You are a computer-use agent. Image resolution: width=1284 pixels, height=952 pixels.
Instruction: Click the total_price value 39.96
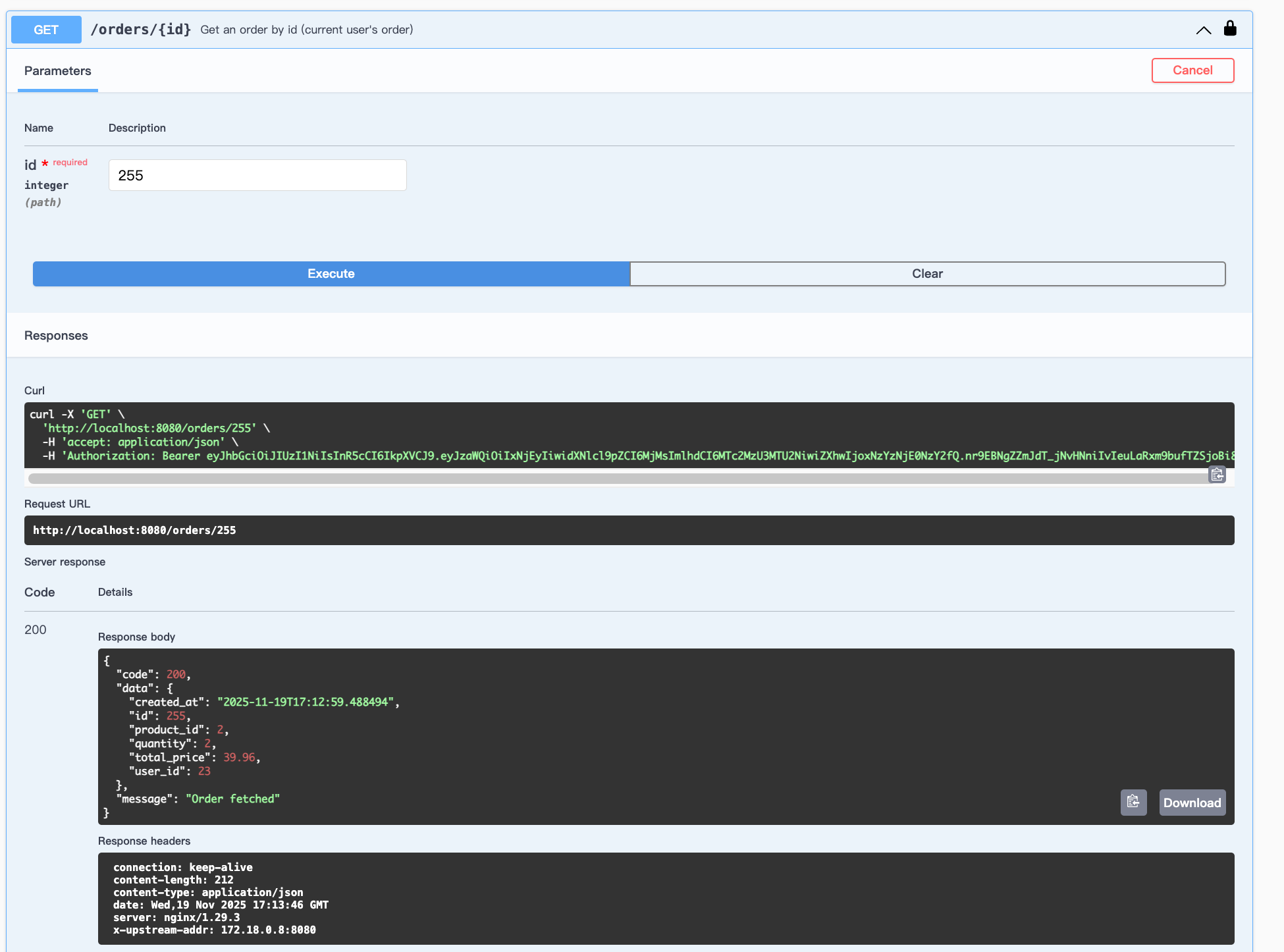(239, 757)
